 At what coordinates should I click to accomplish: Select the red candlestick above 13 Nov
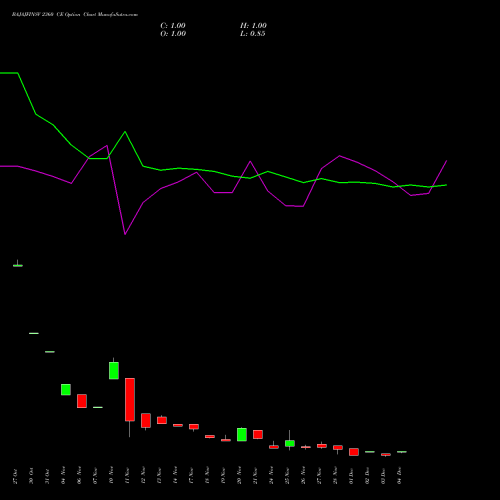[162, 420]
